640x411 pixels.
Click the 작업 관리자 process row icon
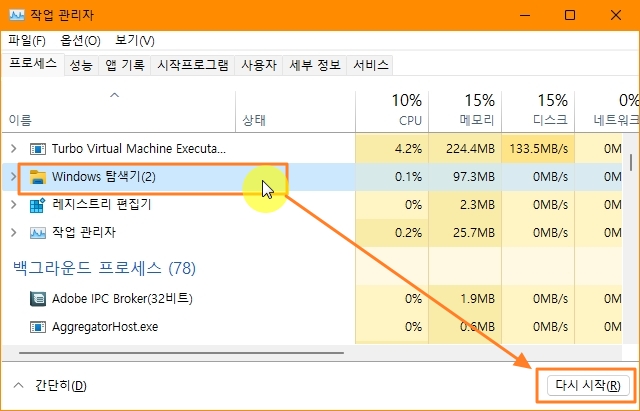38,233
